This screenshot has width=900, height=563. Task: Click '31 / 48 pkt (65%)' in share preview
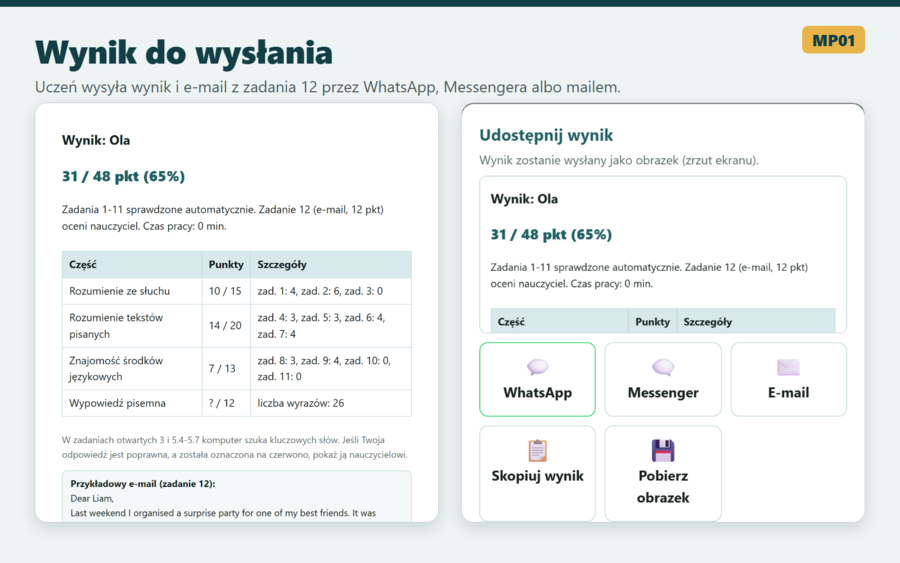coord(551,234)
